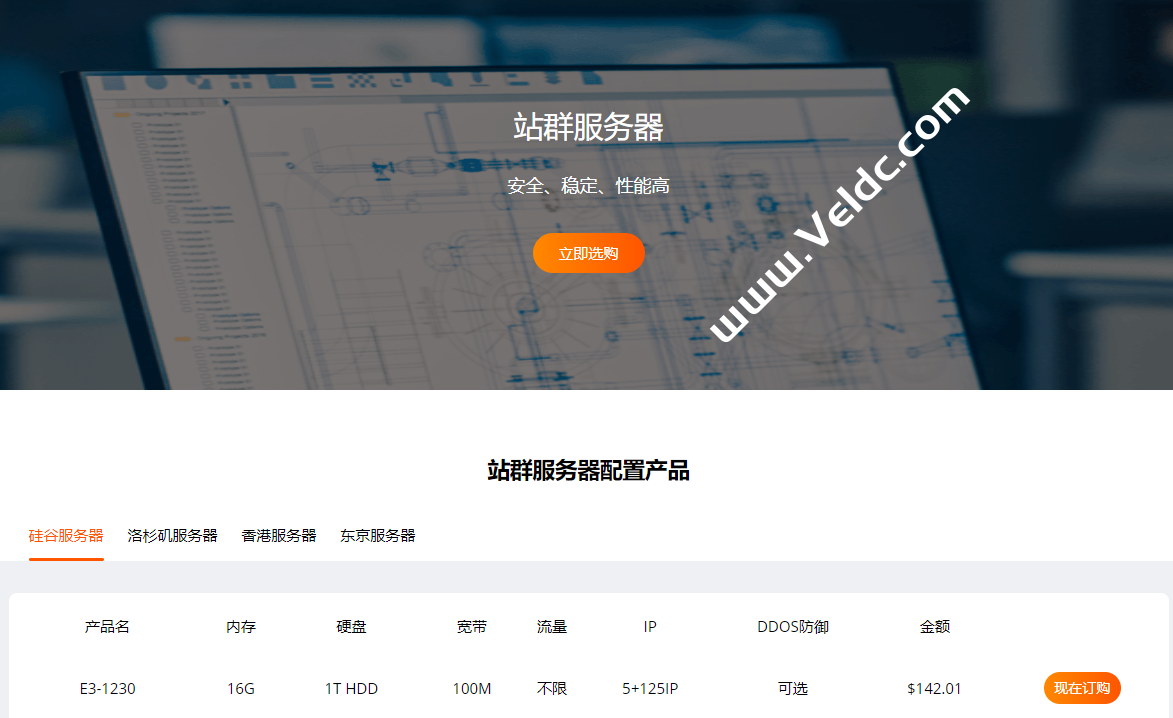The height and width of the screenshot is (718, 1173).
Task: Click the 5+125IP cell value
Action: tap(649, 688)
